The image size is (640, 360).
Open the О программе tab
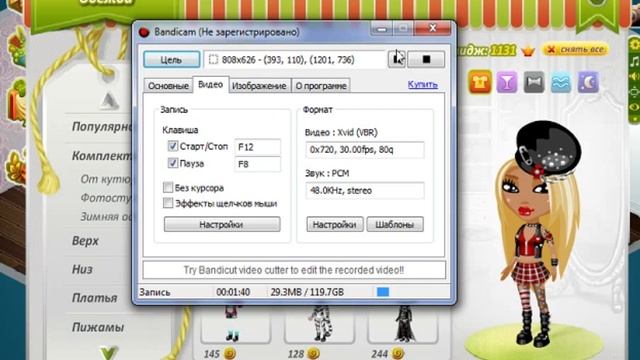321,86
